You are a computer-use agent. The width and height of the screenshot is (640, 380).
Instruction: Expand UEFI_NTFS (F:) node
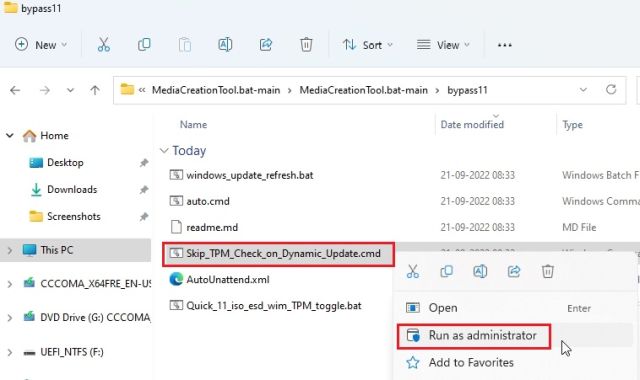pyautogui.click(x=10, y=352)
